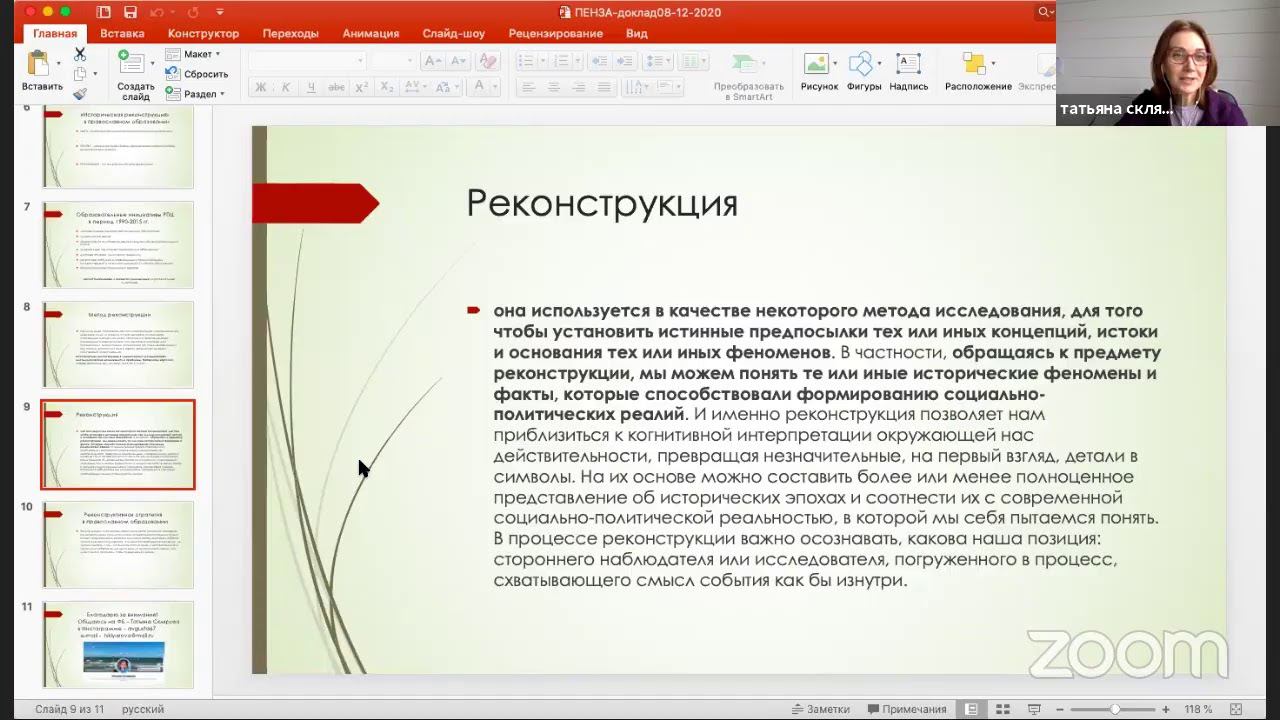Open the font size combo box

pyautogui.click(x=394, y=61)
